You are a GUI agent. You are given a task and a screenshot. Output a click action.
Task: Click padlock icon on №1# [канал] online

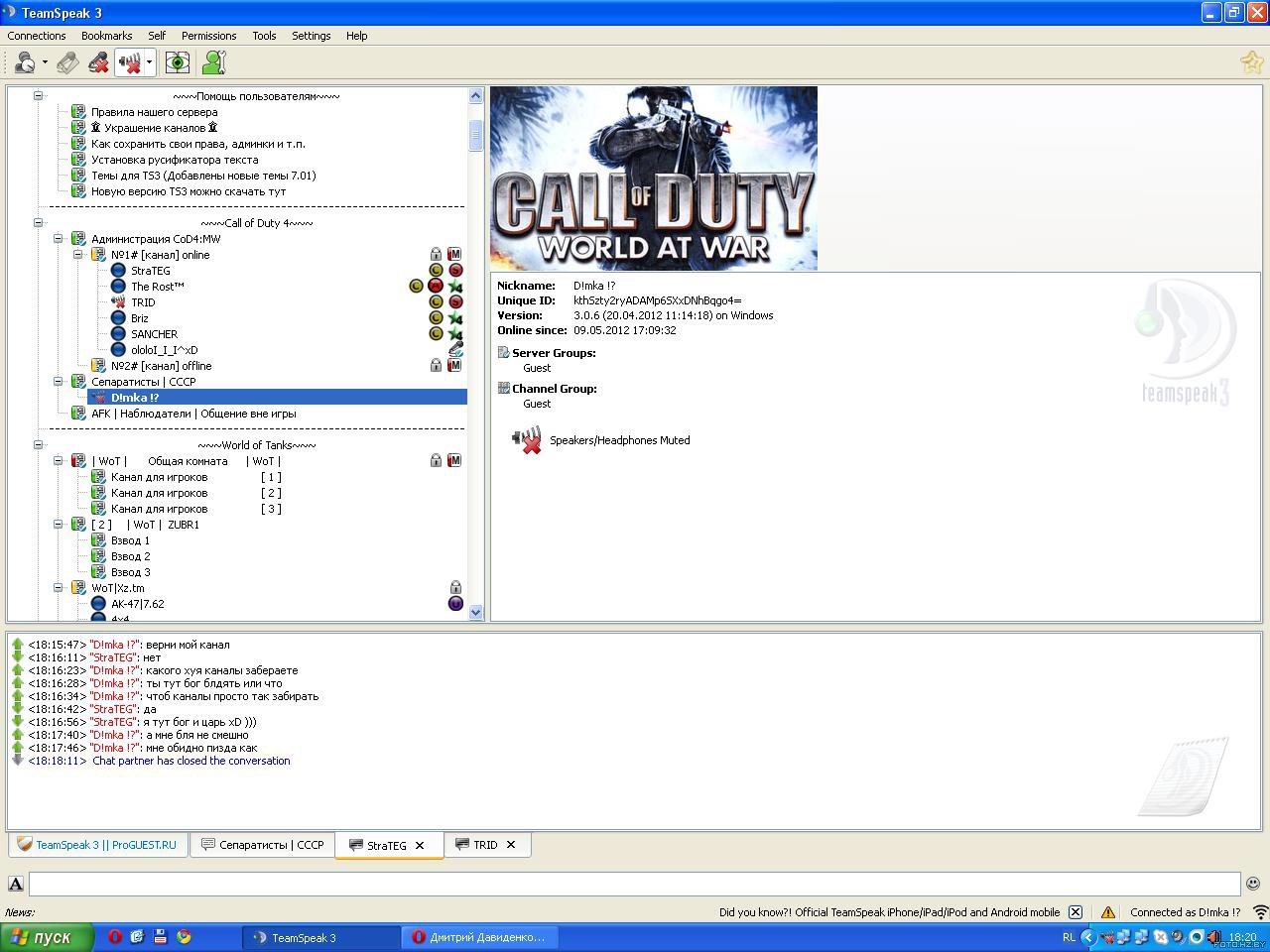(x=436, y=255)
